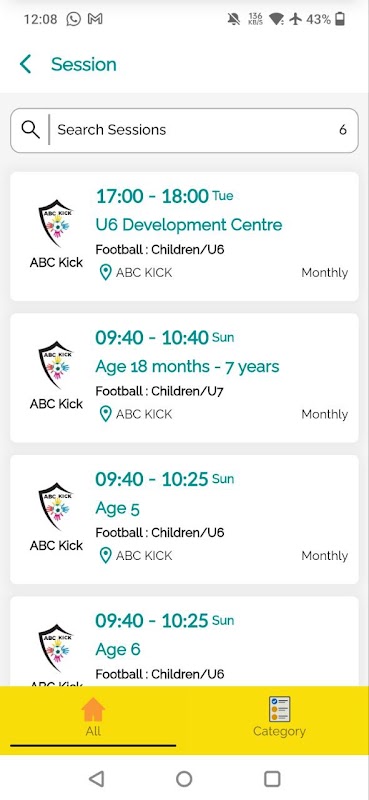The image size is (369, 800).
Task: Tap the Android recent apps square button
Action: [272, 779]
